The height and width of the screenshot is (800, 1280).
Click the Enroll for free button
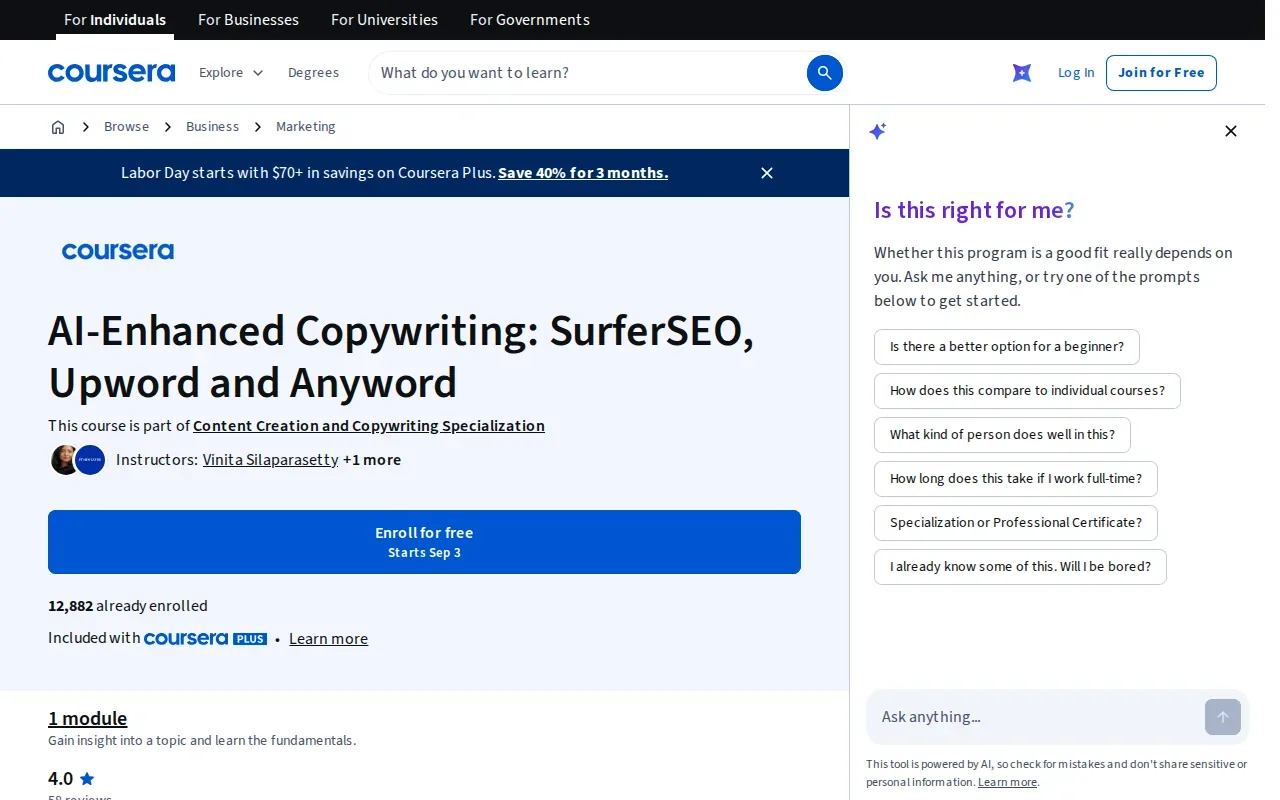tap(424, 542)
